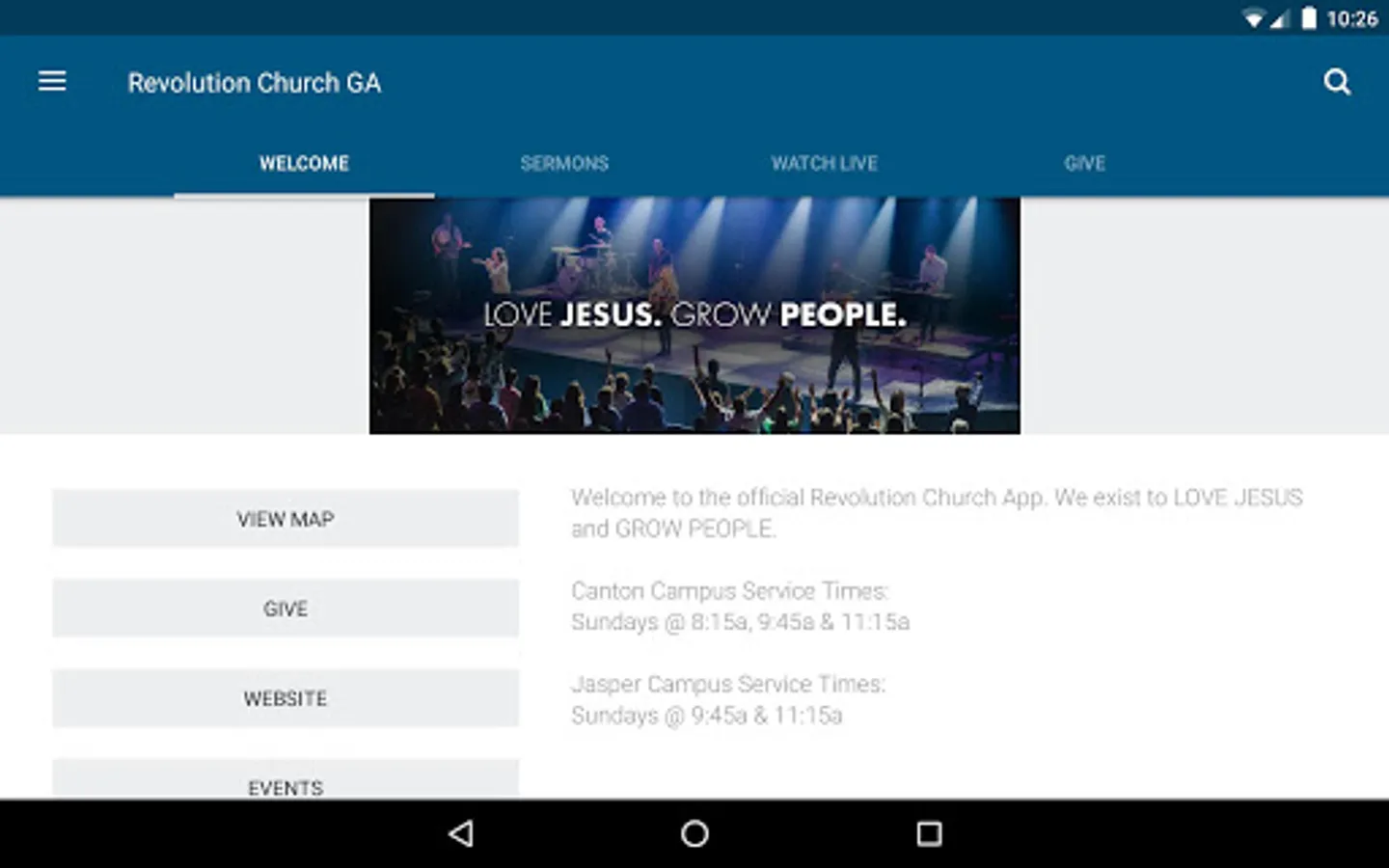Viewport: 1389px width, 868px height.
Task: Select the Give tab in header
Action: tap(1084, 163)
